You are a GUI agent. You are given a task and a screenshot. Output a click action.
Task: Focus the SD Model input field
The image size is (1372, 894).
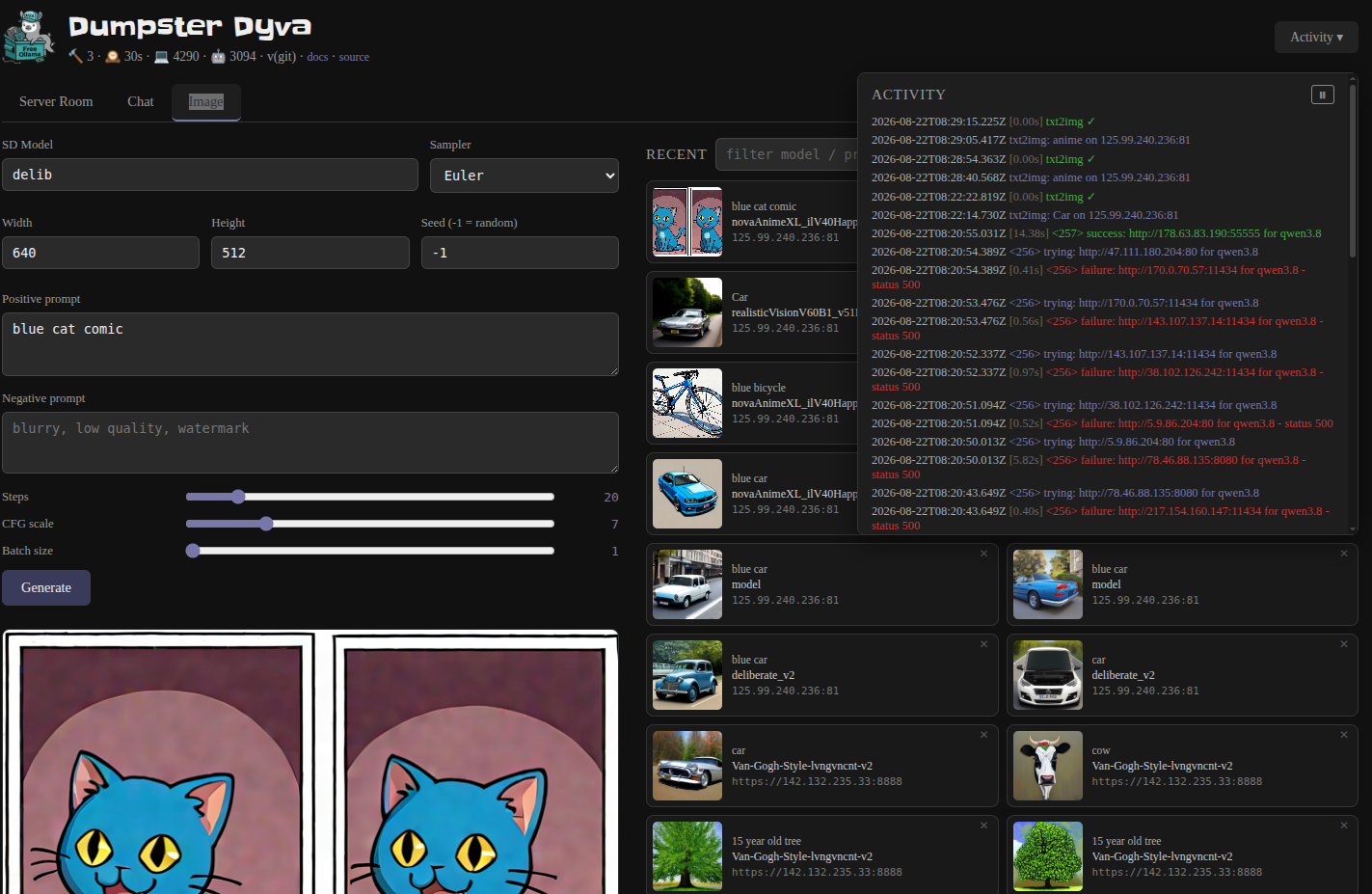(x=210, y=175)
